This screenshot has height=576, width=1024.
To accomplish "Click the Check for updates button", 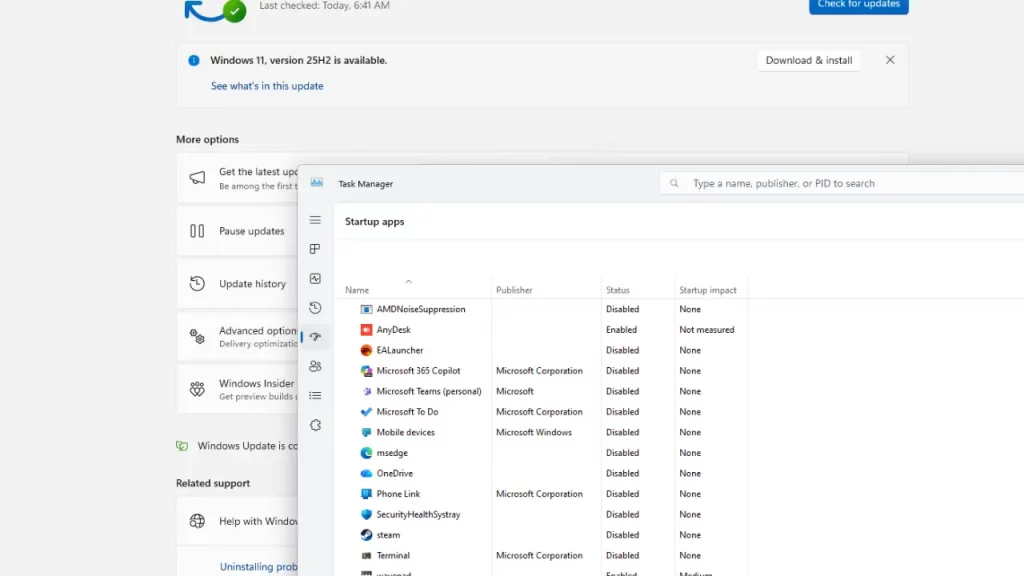I will pos(858,5).
